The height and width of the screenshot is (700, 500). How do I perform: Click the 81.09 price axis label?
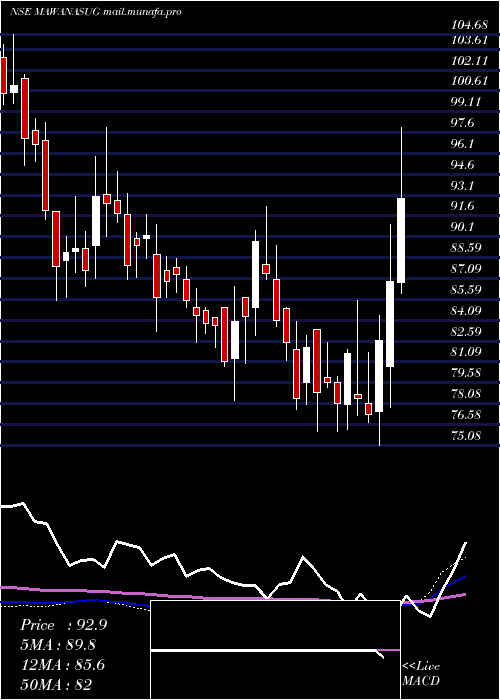pyautogui.click(x=467, y=352)
